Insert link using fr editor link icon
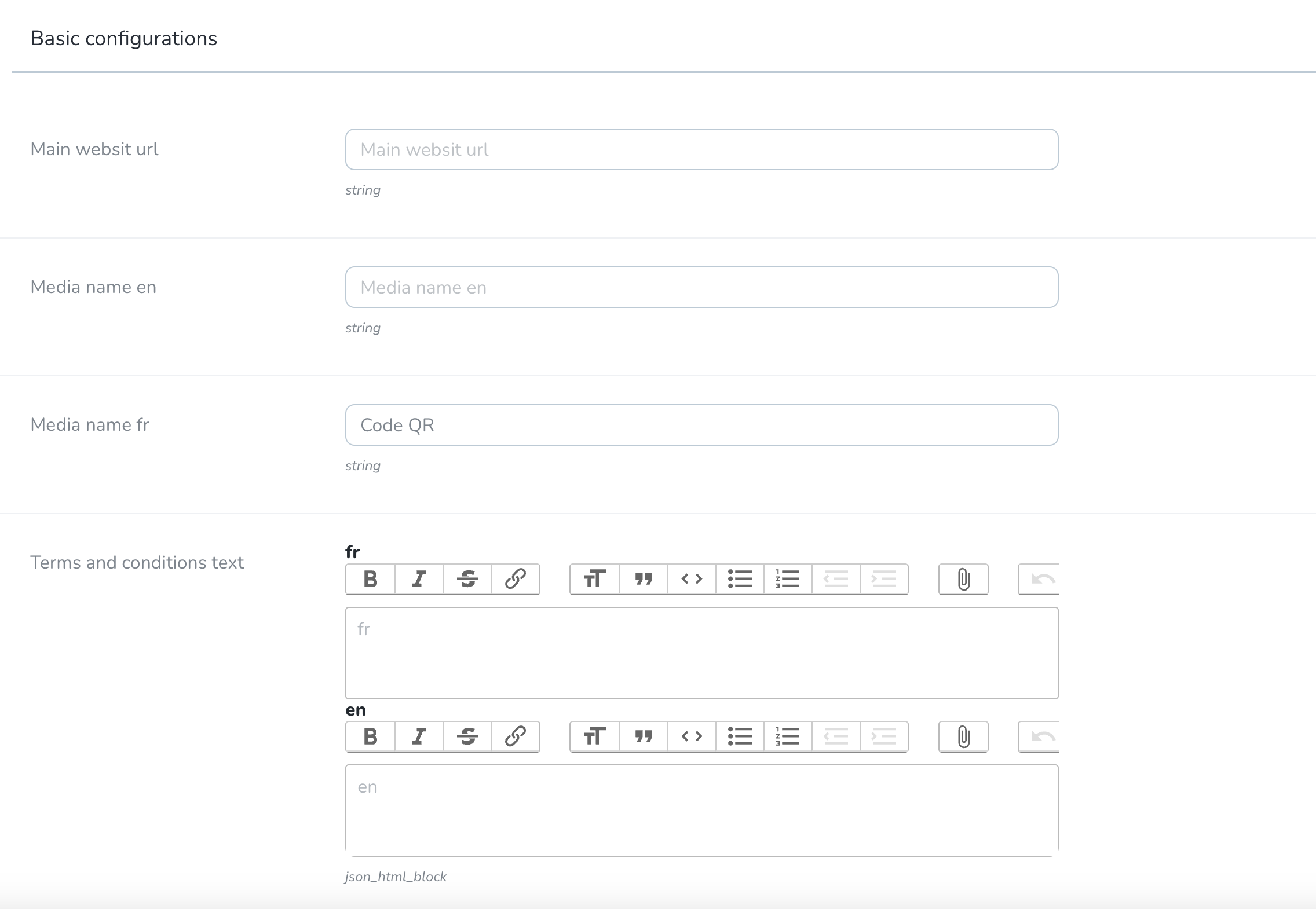This screenshot has width=1316, height=909. 516,579
